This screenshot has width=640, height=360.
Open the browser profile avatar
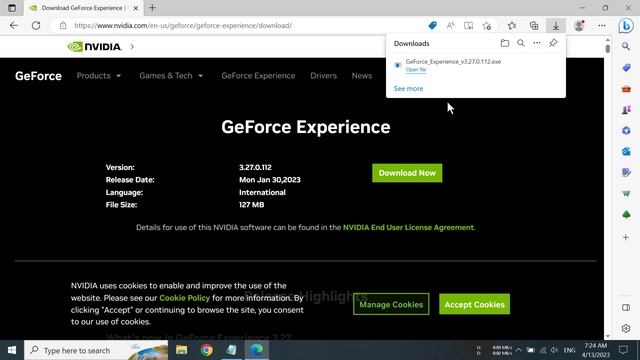click(x=579, y=25)
